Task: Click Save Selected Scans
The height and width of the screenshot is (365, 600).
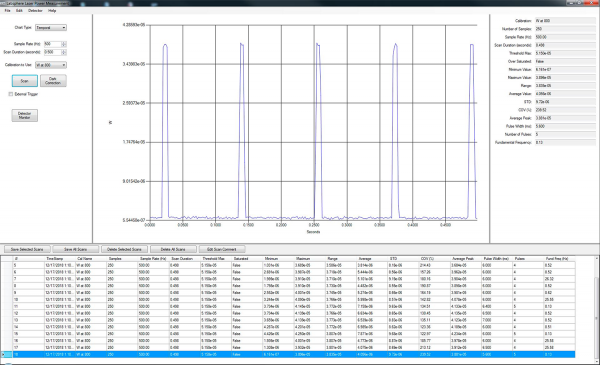Action: click(x=27, y=249)
